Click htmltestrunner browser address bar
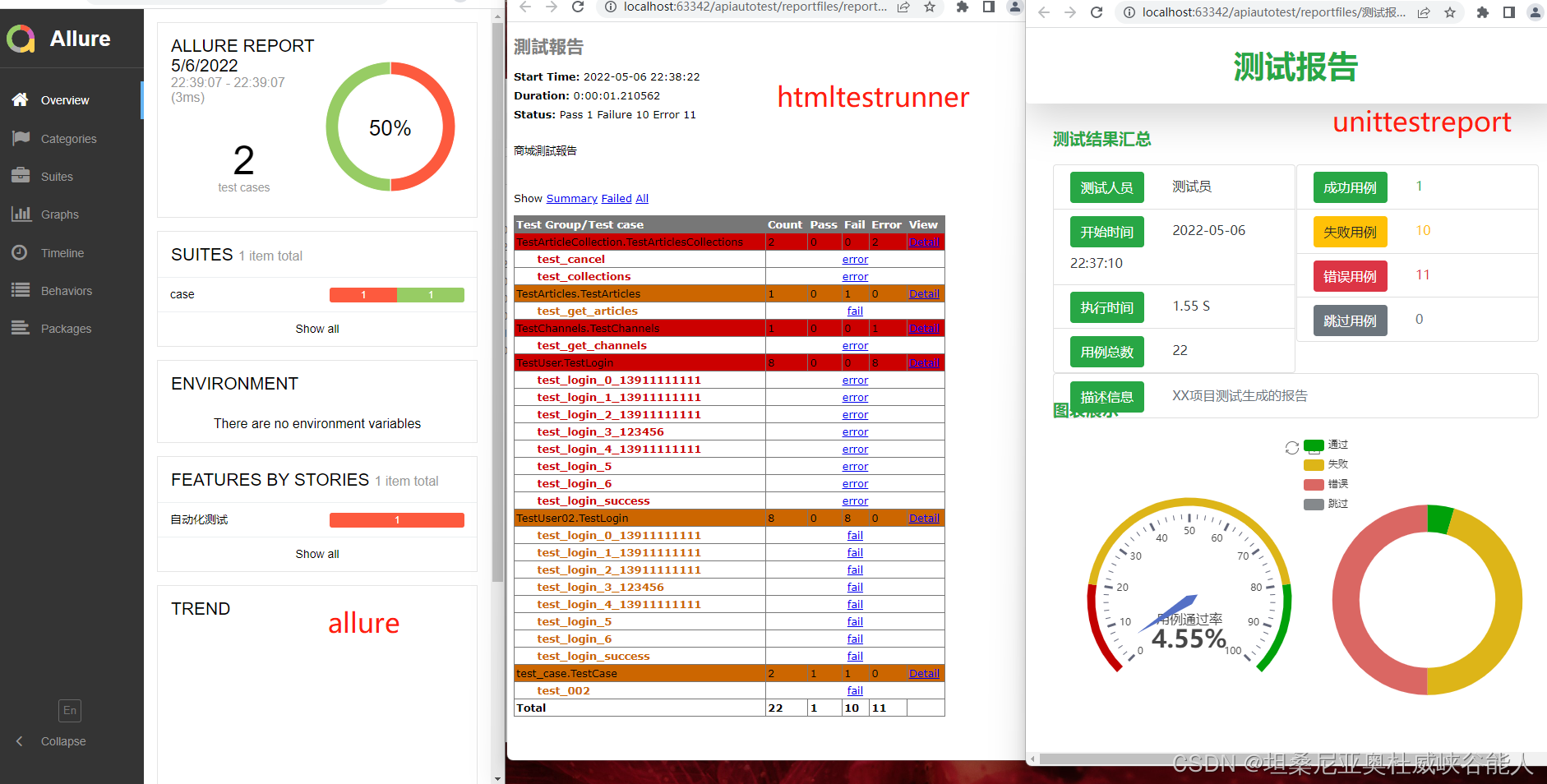Image resolution: width=1547 pixels, height=784 pixels. point(755,7)
